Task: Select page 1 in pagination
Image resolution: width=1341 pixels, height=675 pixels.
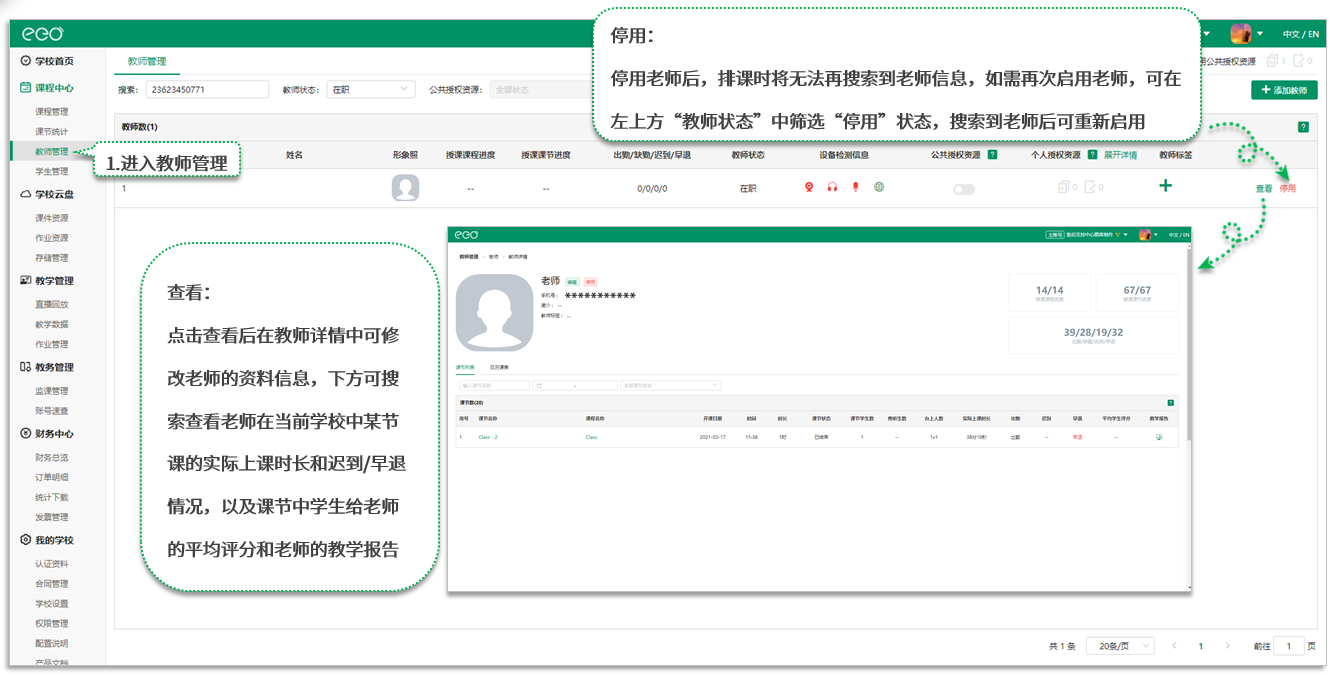Action: coord(1201,646)
